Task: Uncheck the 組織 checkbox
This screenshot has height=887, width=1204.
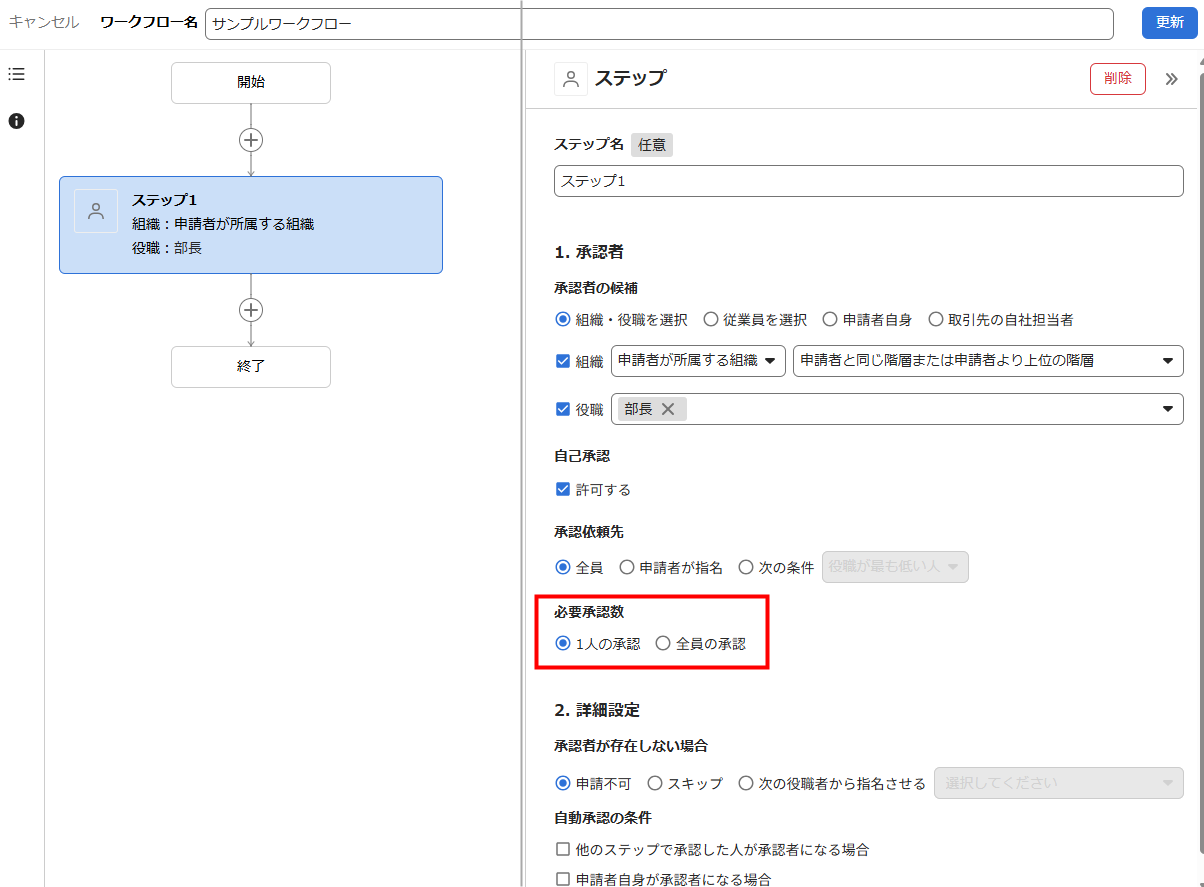Action: point(563,361)
